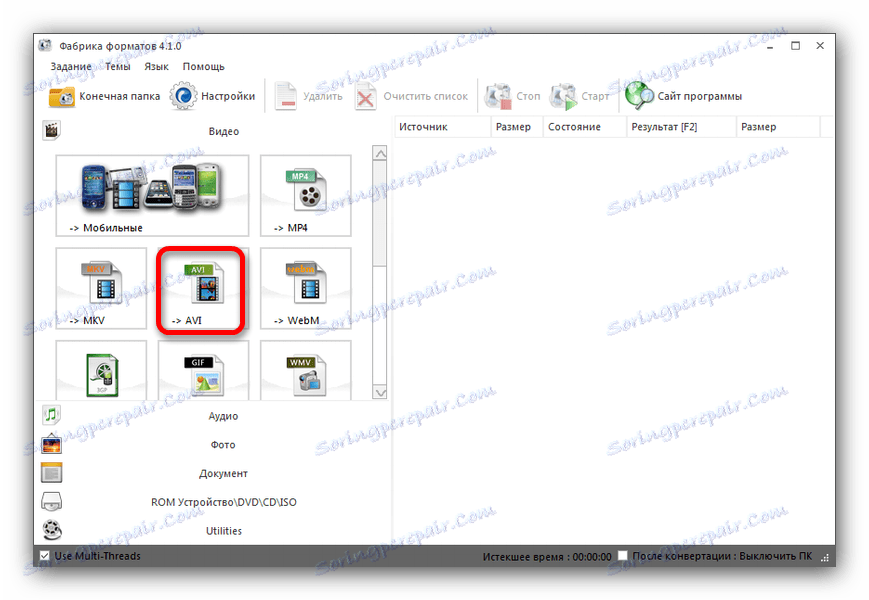This screenshot has width=869, height=600.
Task: Click the Utilities film reel icon
Action: 52,530
